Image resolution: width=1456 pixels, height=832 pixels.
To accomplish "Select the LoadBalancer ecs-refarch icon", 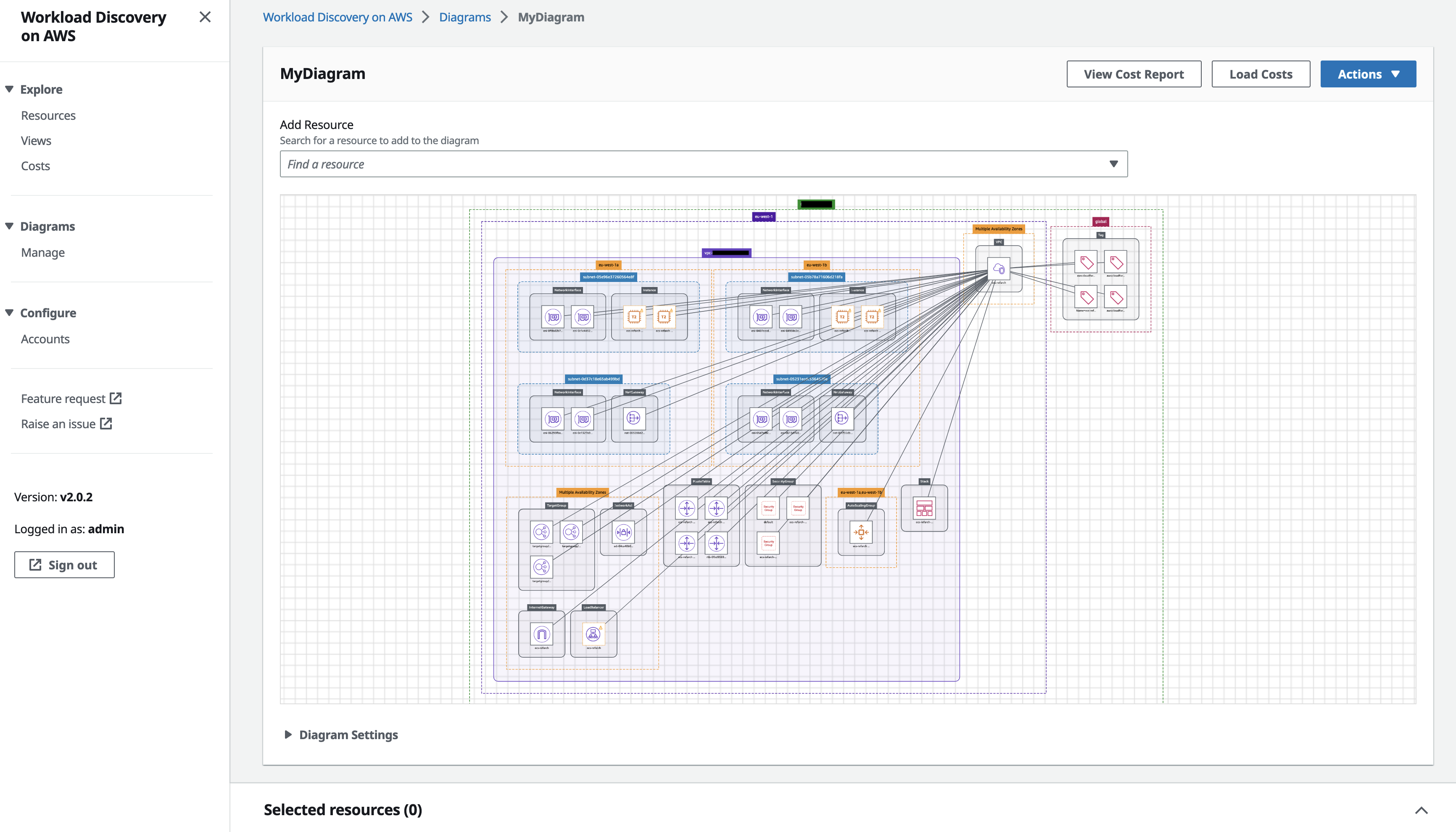I will (593, 633).
